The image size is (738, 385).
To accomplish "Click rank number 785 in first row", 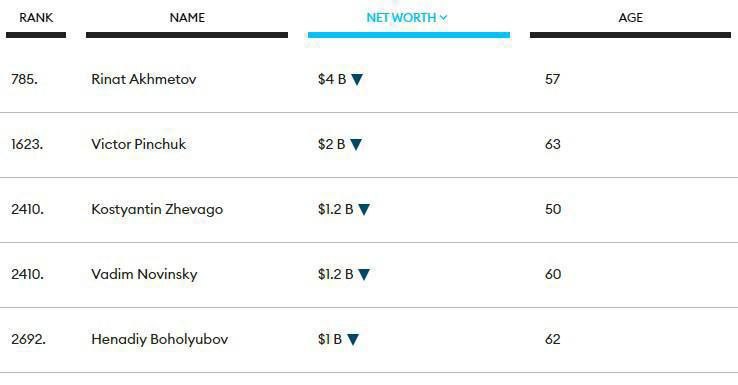I will point(24,79).
